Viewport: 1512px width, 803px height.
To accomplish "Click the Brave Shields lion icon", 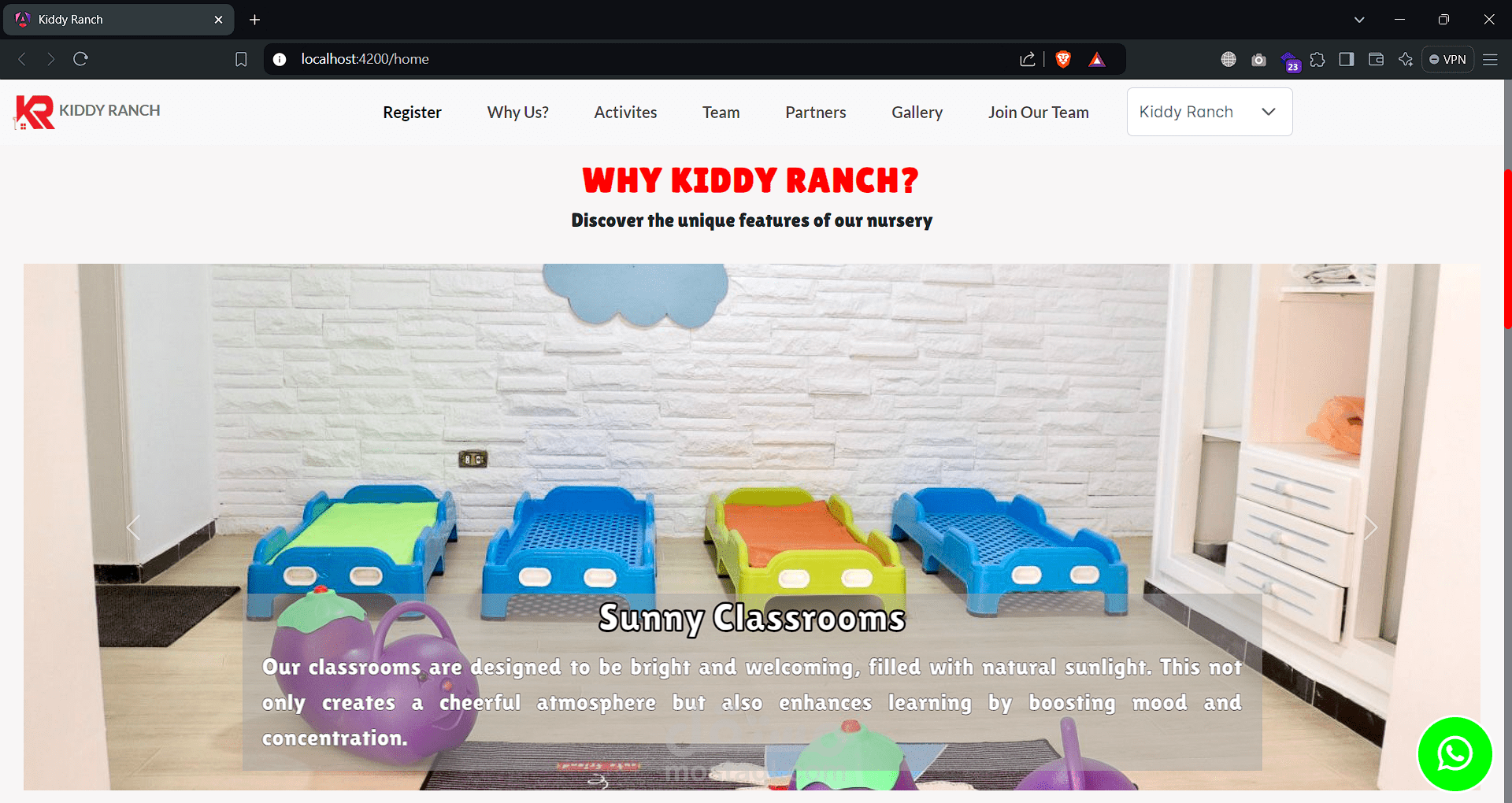I will 1063,59.
